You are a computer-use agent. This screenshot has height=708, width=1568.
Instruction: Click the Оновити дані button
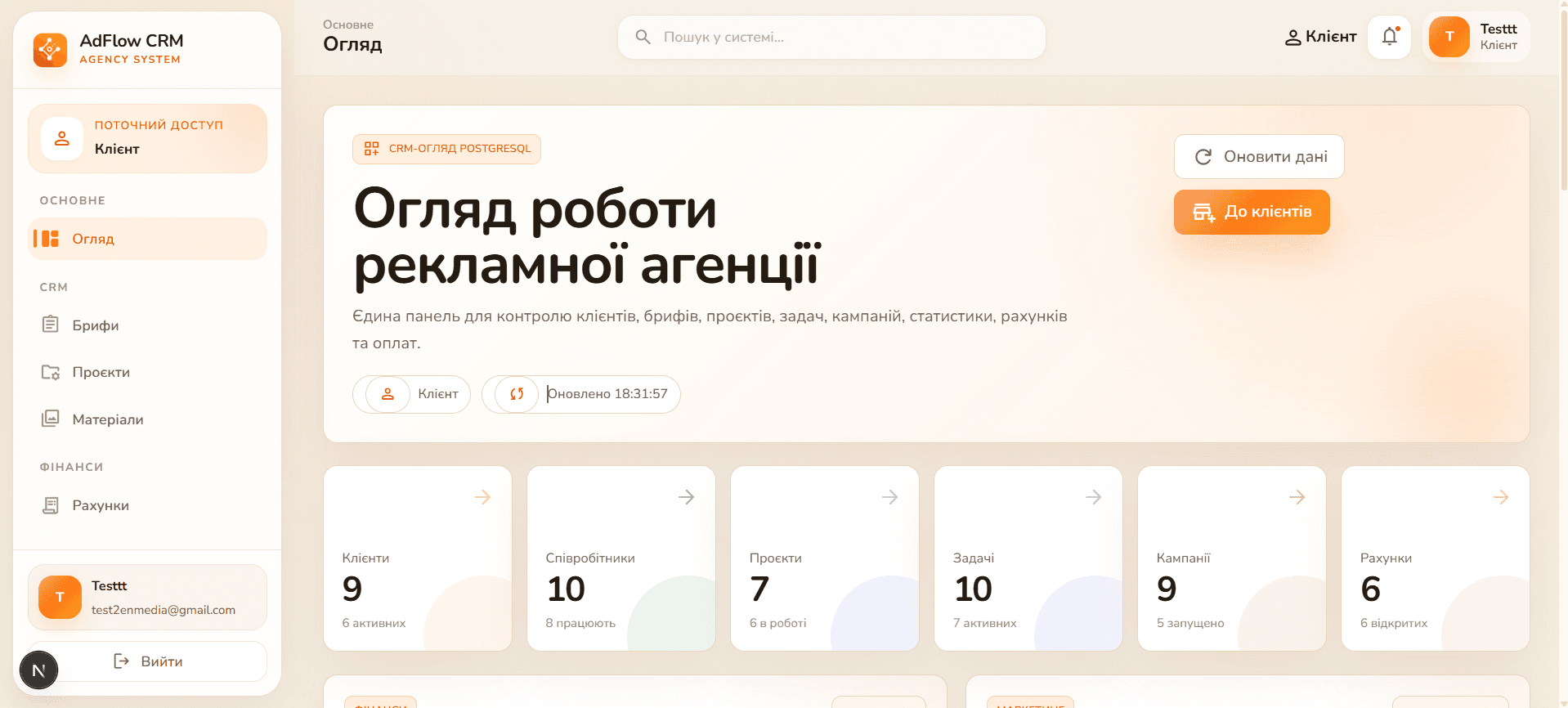[x=1259, y=156]
